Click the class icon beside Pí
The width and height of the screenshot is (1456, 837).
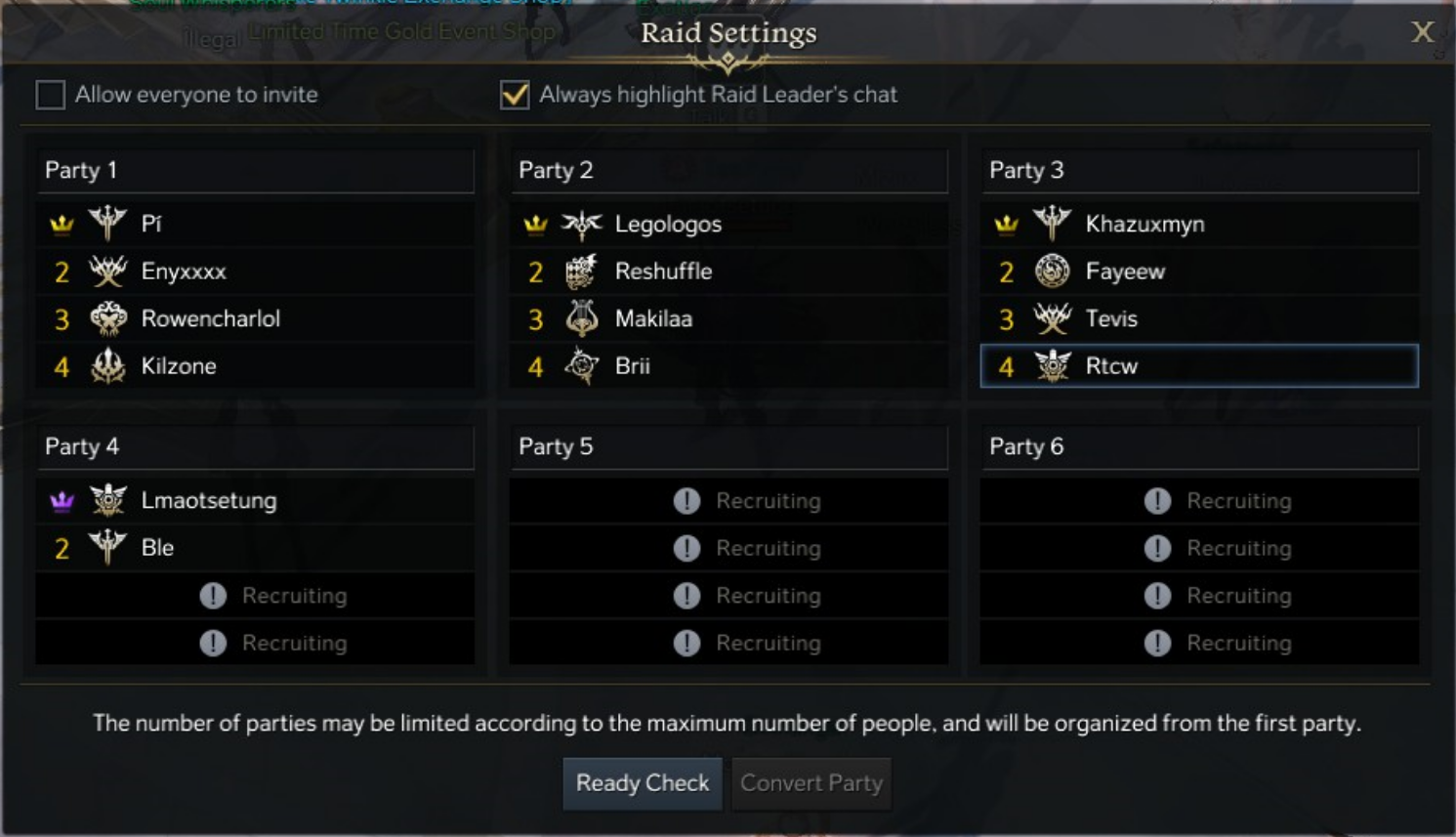click(x=107, y=224)
